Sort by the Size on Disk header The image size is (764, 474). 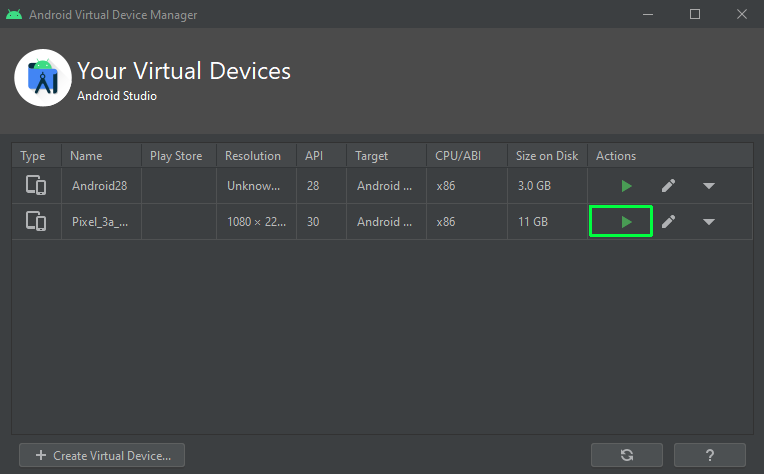click(547, 156)
